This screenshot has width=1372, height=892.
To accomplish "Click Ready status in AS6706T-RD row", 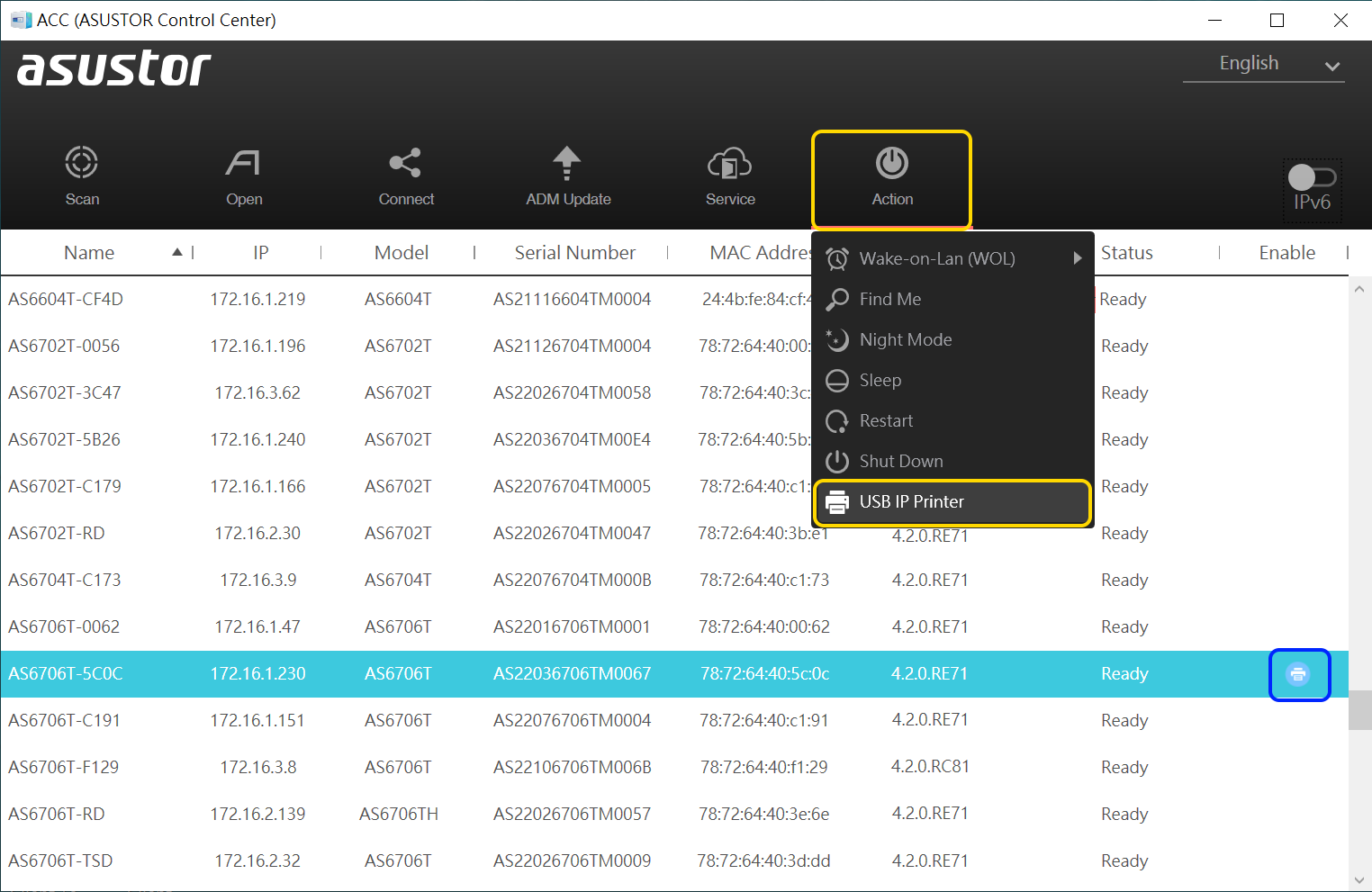I will (1125, 815).
